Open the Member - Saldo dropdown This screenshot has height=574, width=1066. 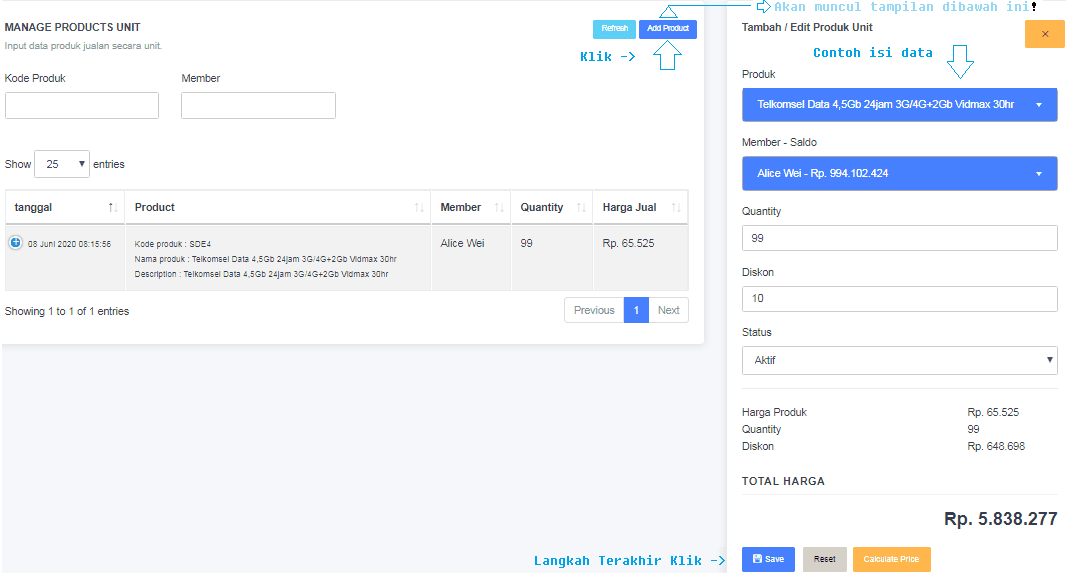(899, 173)
